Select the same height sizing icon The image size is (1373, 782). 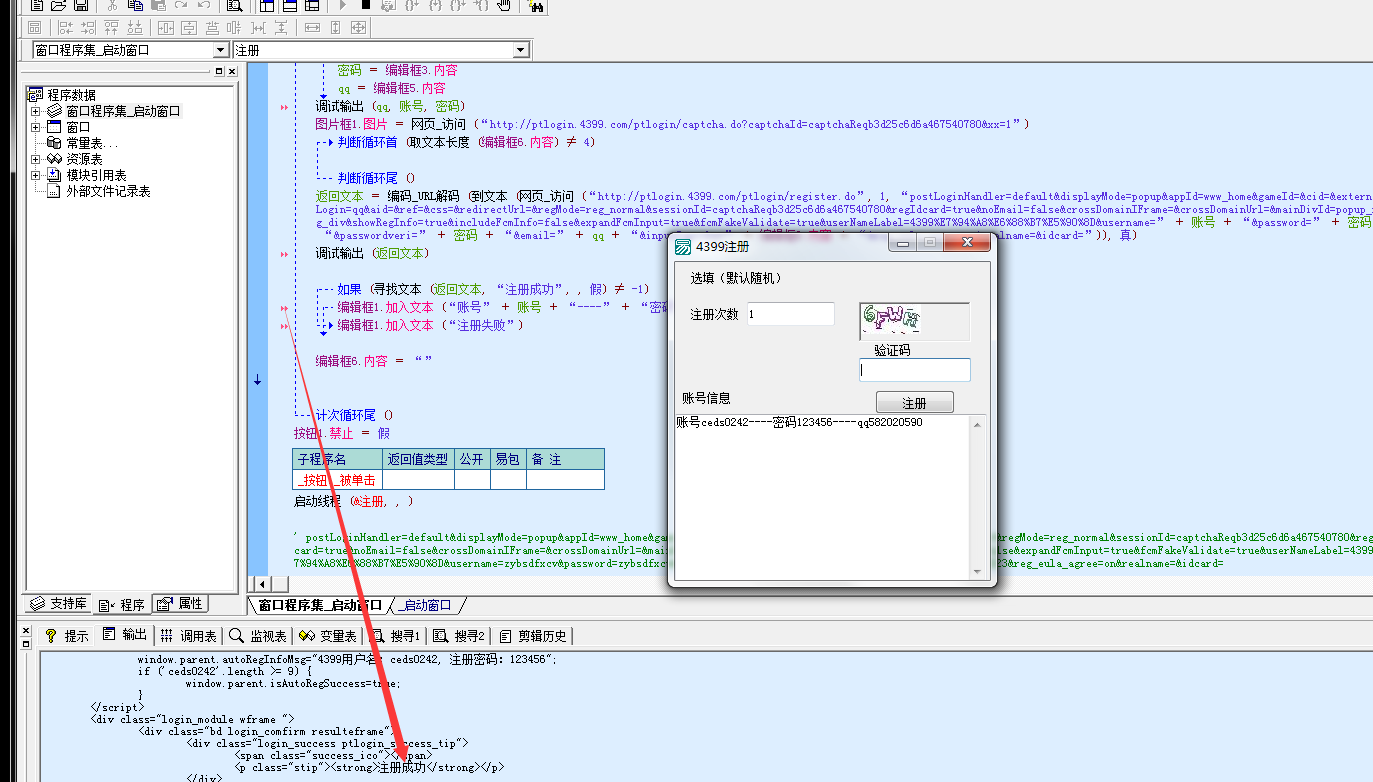335,27
